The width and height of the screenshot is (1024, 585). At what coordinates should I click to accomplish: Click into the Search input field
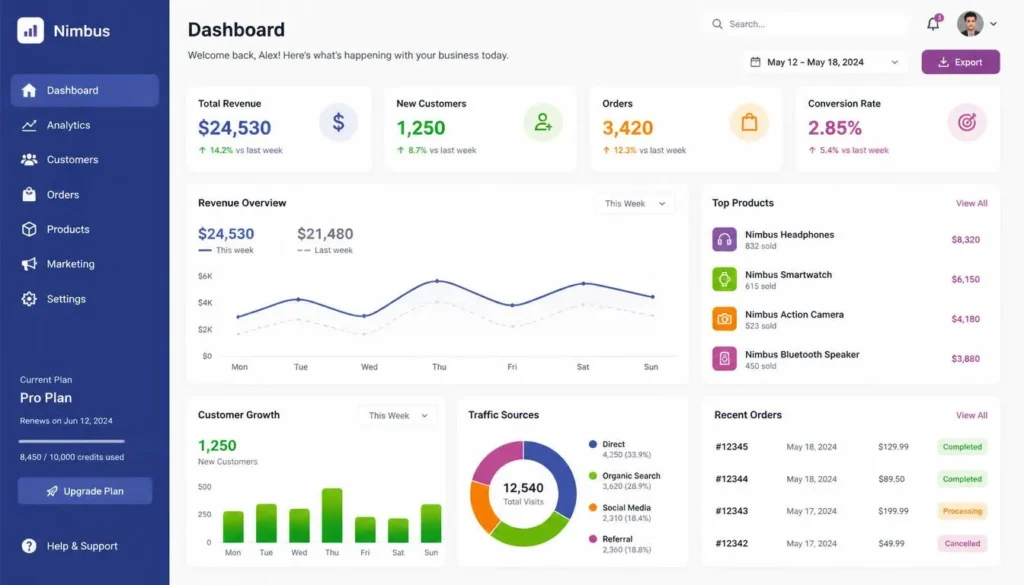point(807,24)
